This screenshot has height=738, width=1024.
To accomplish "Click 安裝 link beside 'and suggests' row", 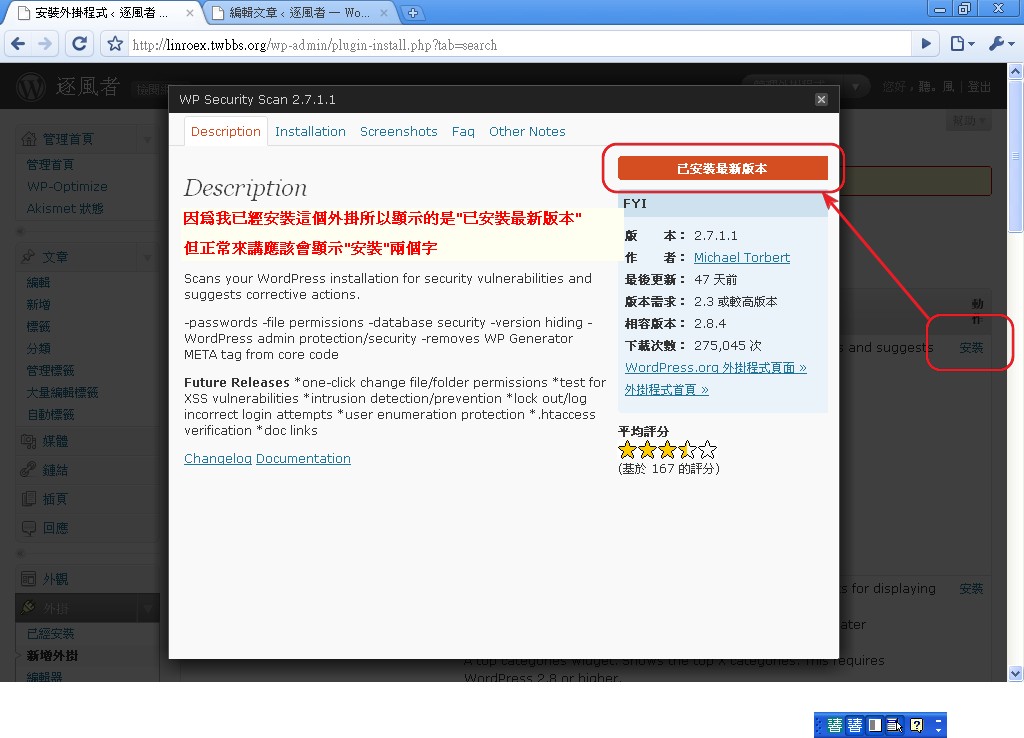I will pyautogui.click(x=971, y=347).
